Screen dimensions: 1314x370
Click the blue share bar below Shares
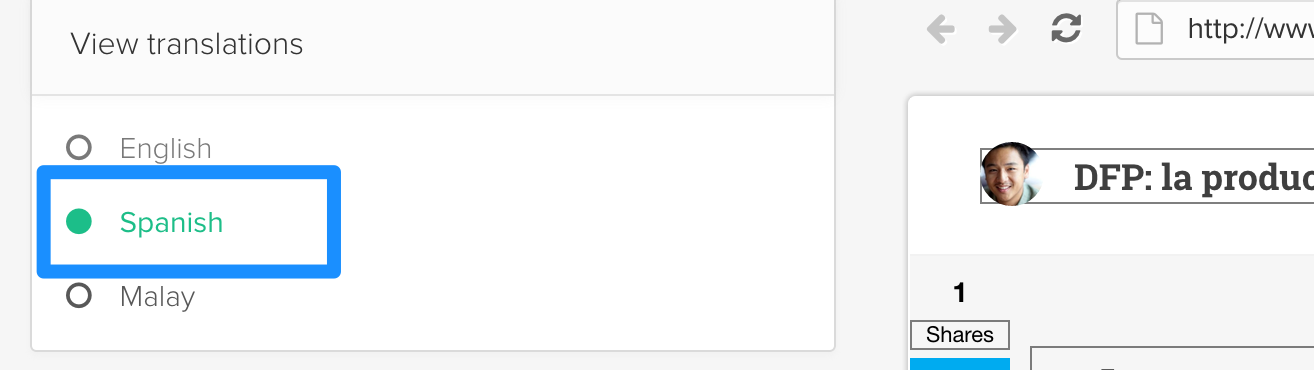point(960,364)
